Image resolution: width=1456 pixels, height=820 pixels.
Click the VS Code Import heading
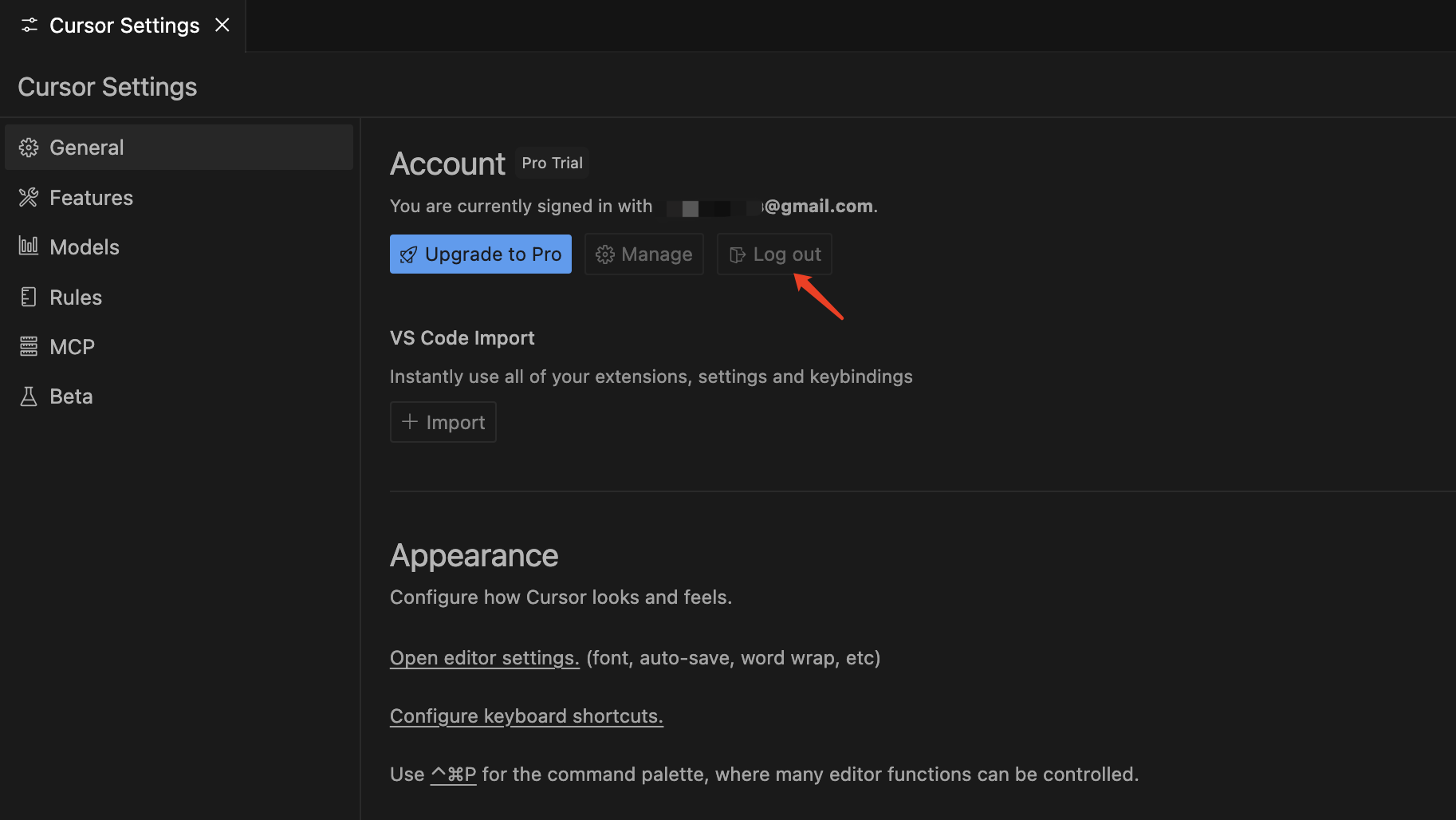pos(462,338)
